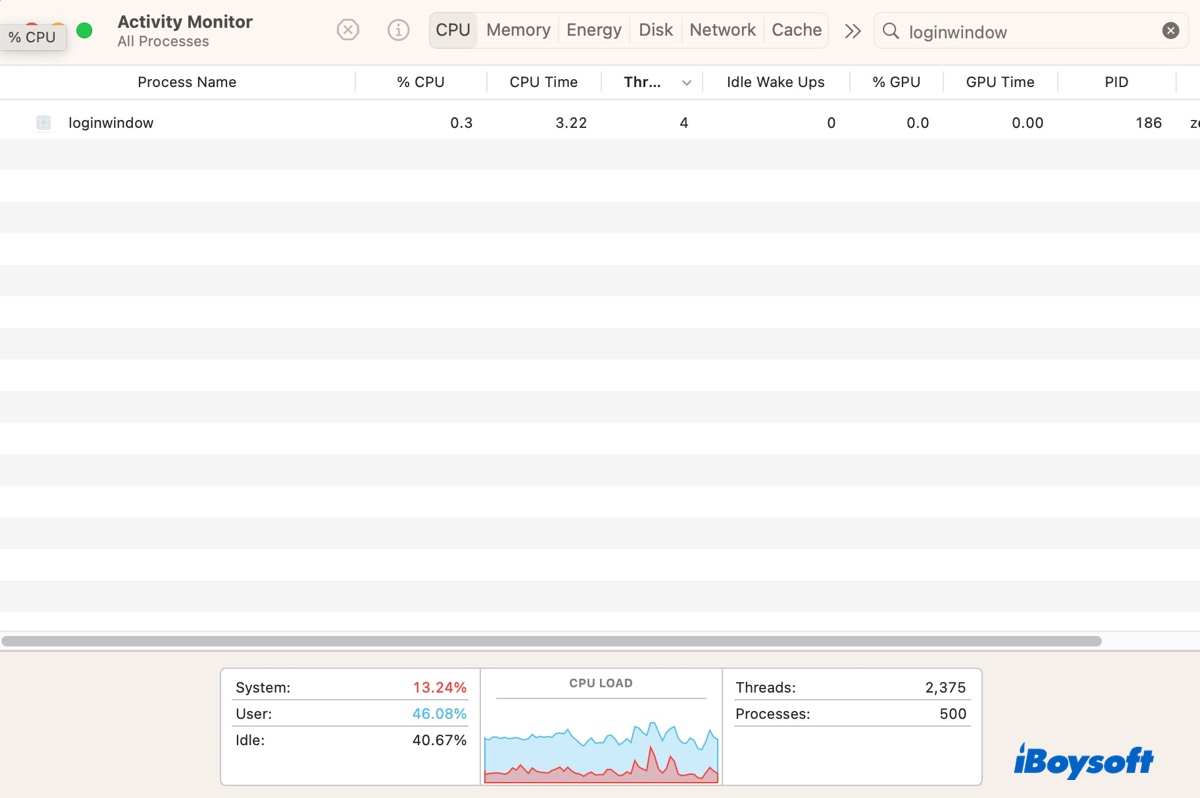The height and width of the screenshot is (798, 1200).
Task: Sort by the Process Name column header
Action: click(187, 82)
